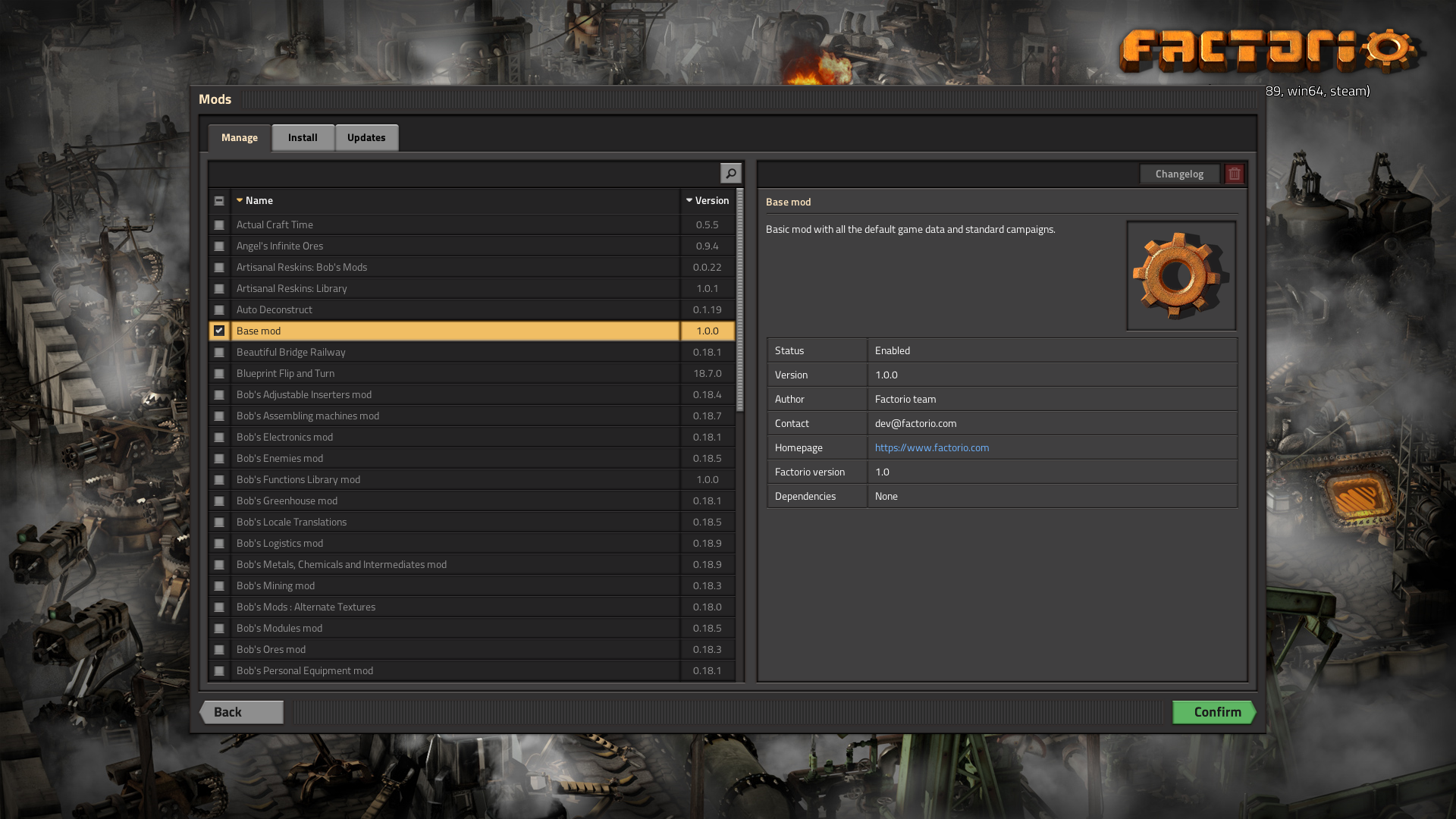Viewport: 1456px width, 819px height.
Task: Click the Factorio team author value
Action: click(x=905, y=399)
